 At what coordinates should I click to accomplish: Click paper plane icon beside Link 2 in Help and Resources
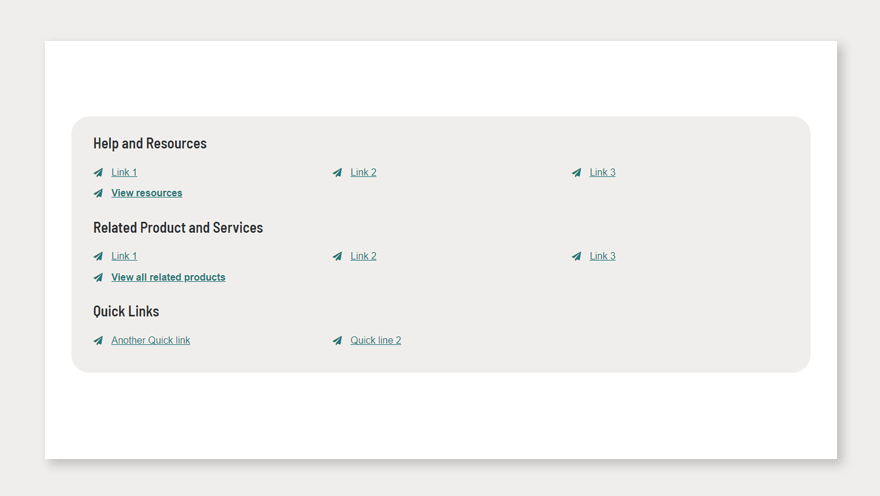point(337,173)
